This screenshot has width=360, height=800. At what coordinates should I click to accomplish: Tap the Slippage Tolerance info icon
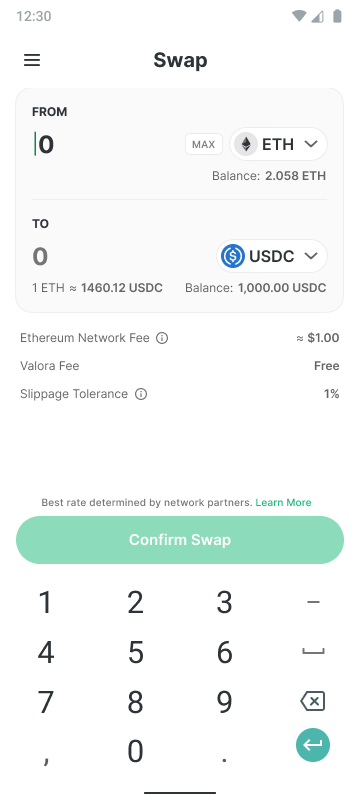(x=141, y=394)
